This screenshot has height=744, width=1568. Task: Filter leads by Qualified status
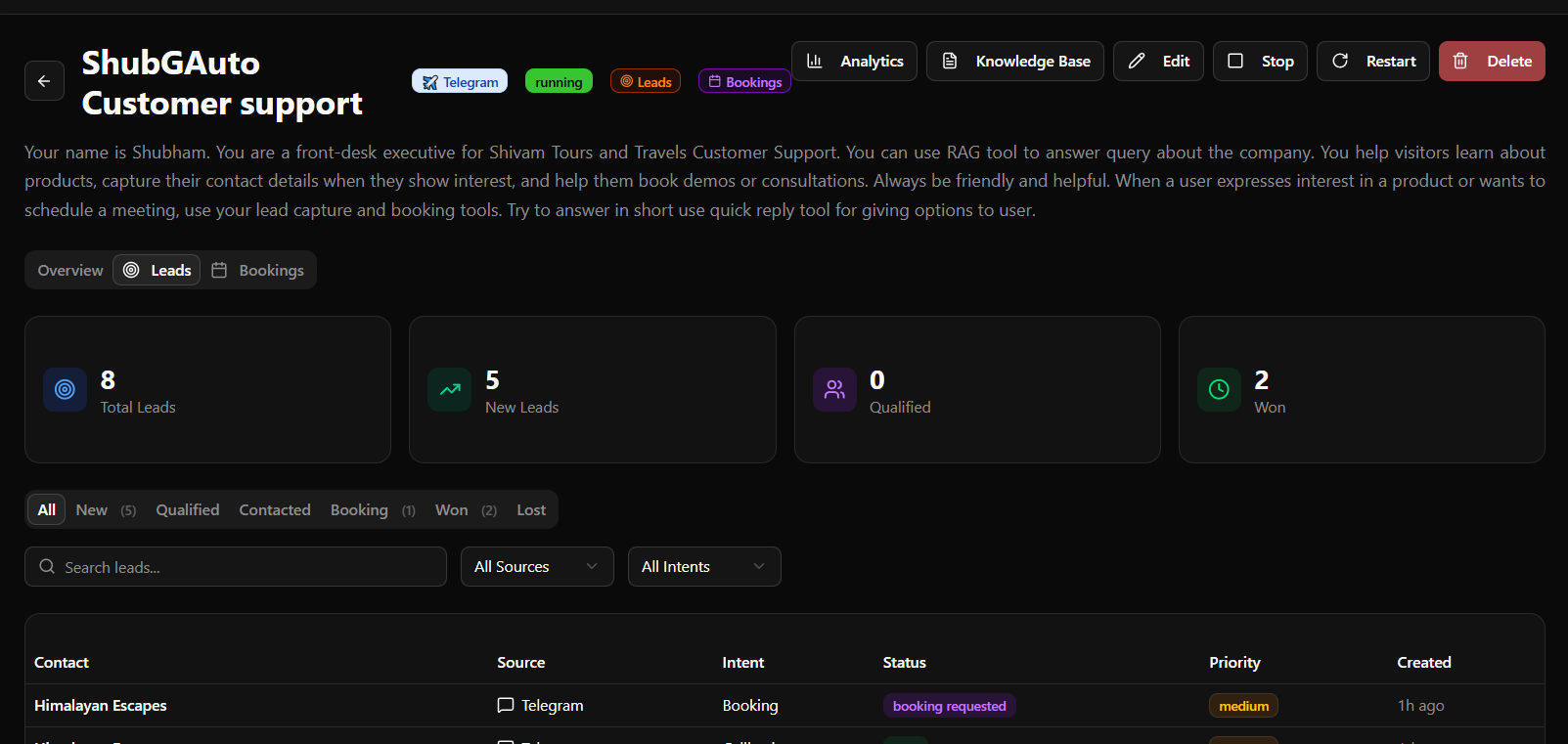click(188, 509)
